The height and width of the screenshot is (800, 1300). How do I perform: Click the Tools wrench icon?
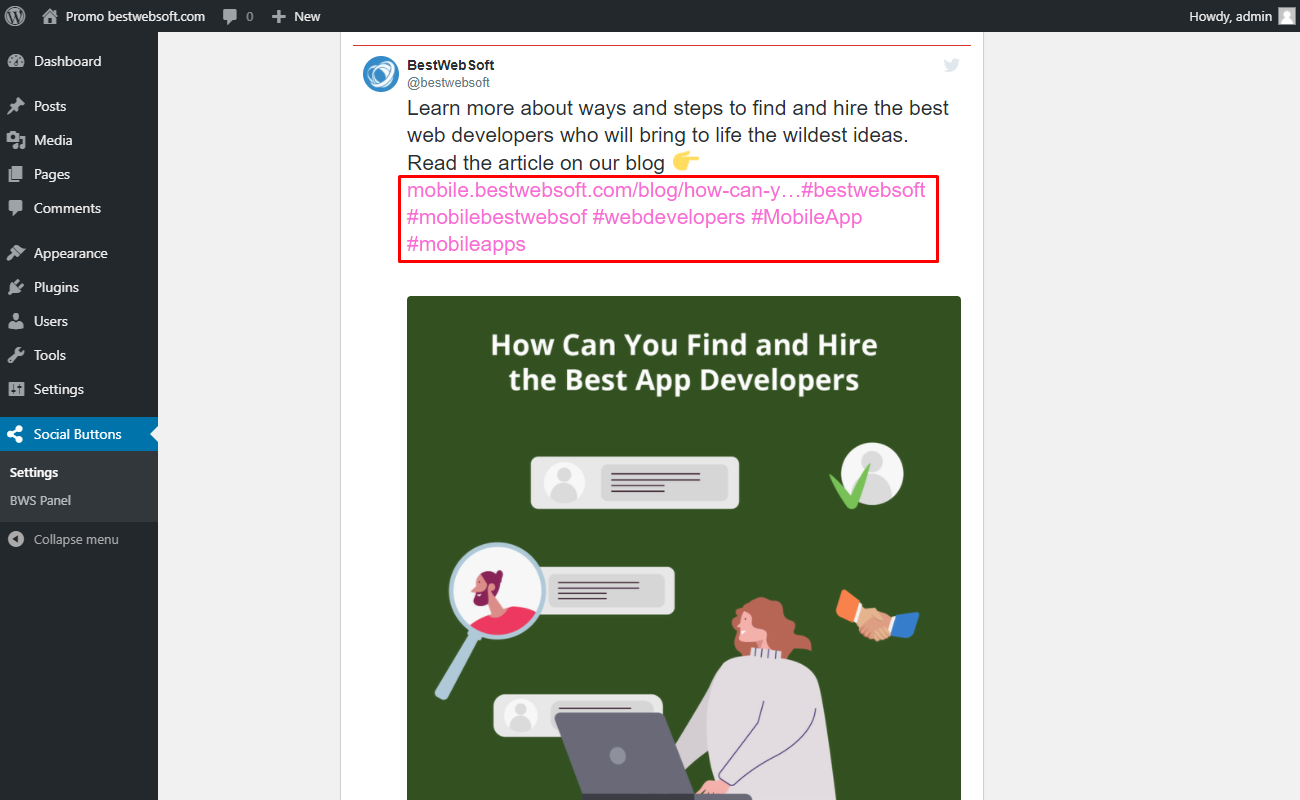pos(15,355)
